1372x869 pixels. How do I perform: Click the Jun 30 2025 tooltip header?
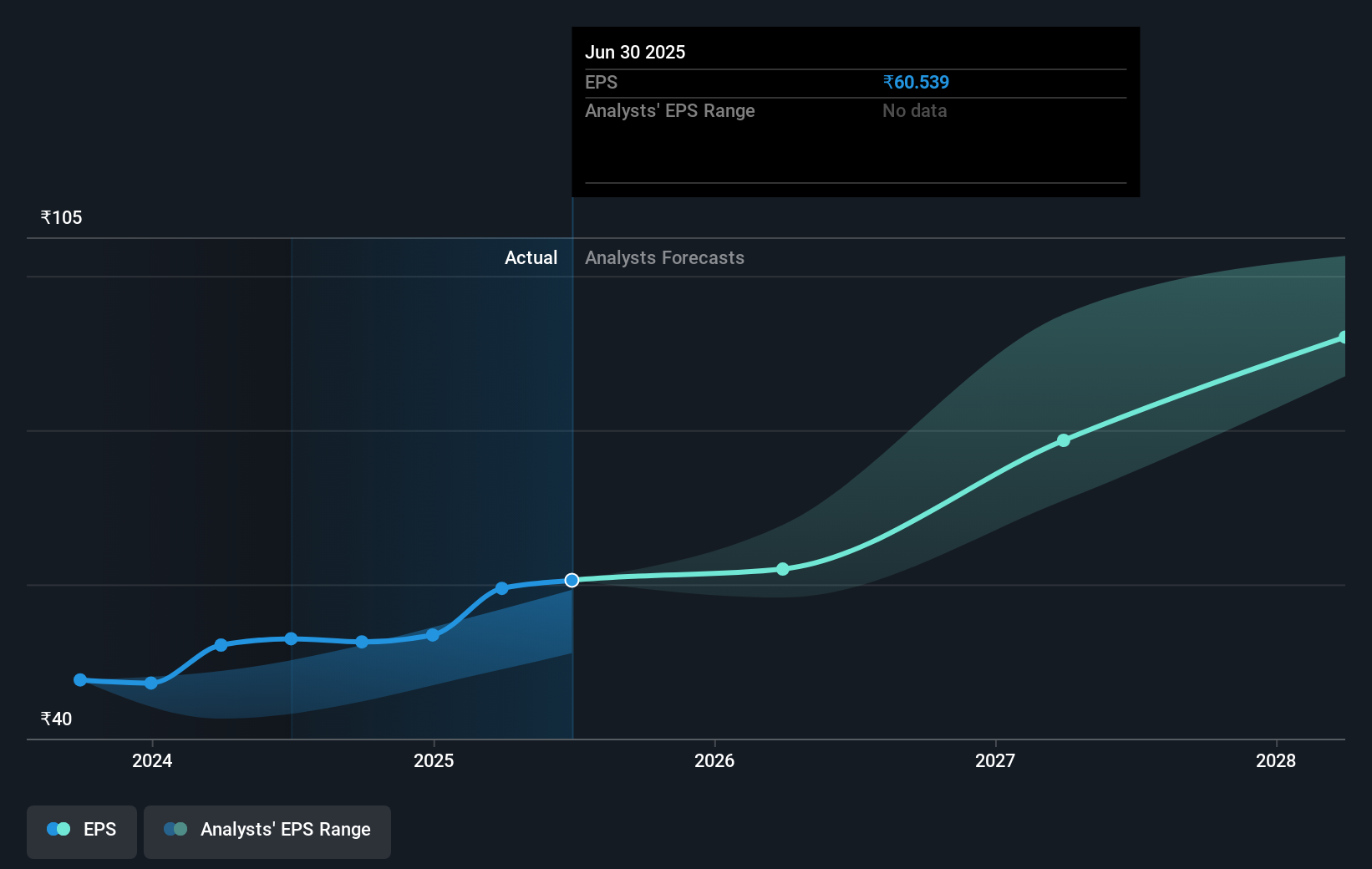pos(635,52)
